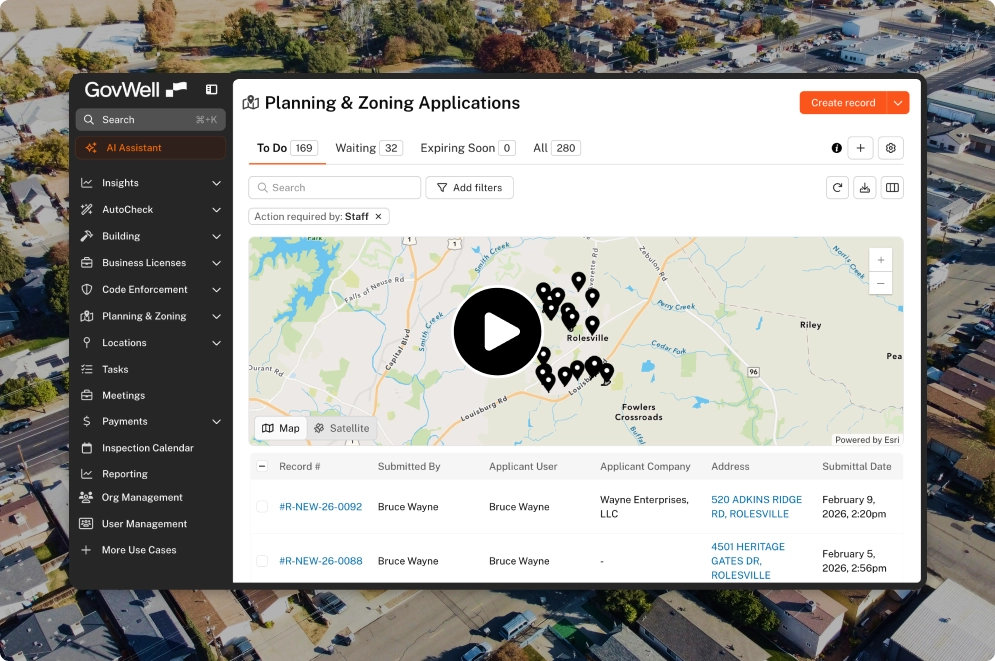This screenshot has height=661, width=995.
Task: Open the view settings gear
Action: (891, 148)
